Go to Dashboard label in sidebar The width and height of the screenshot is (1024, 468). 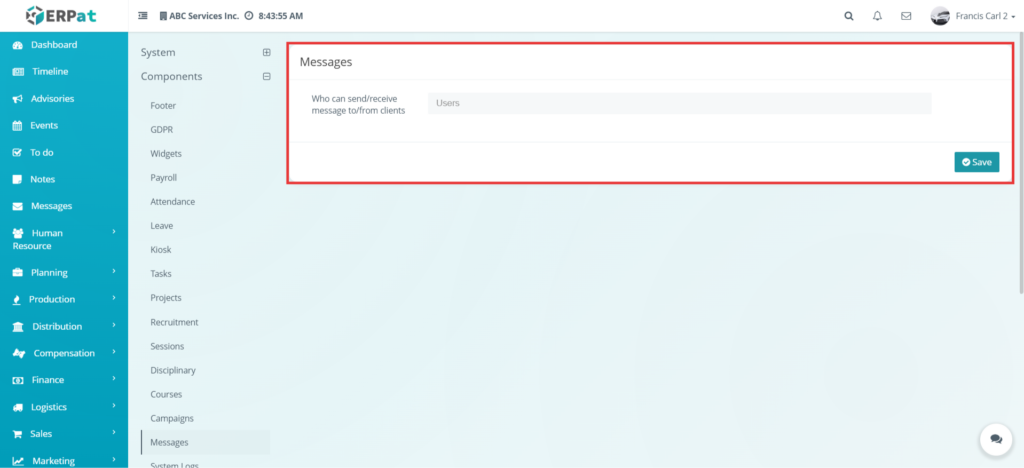click(54, 45)
